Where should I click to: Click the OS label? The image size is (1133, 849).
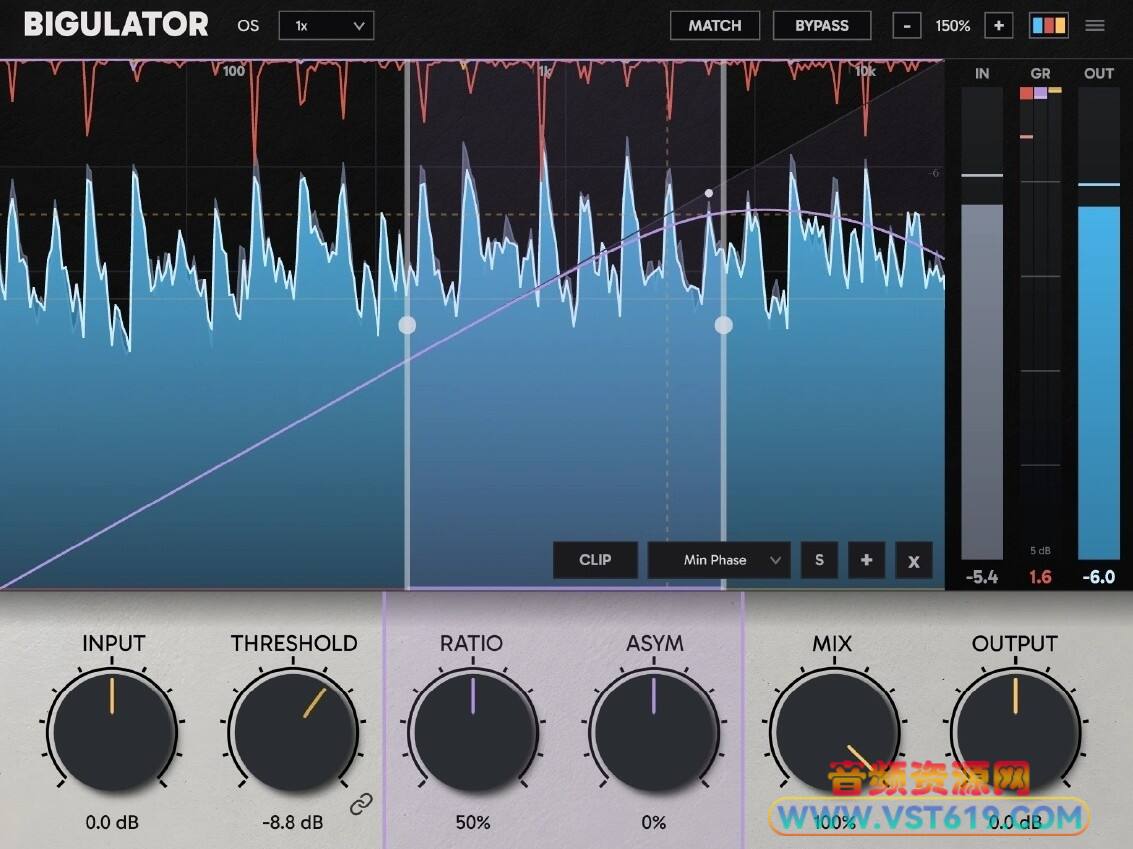point(248,26)
